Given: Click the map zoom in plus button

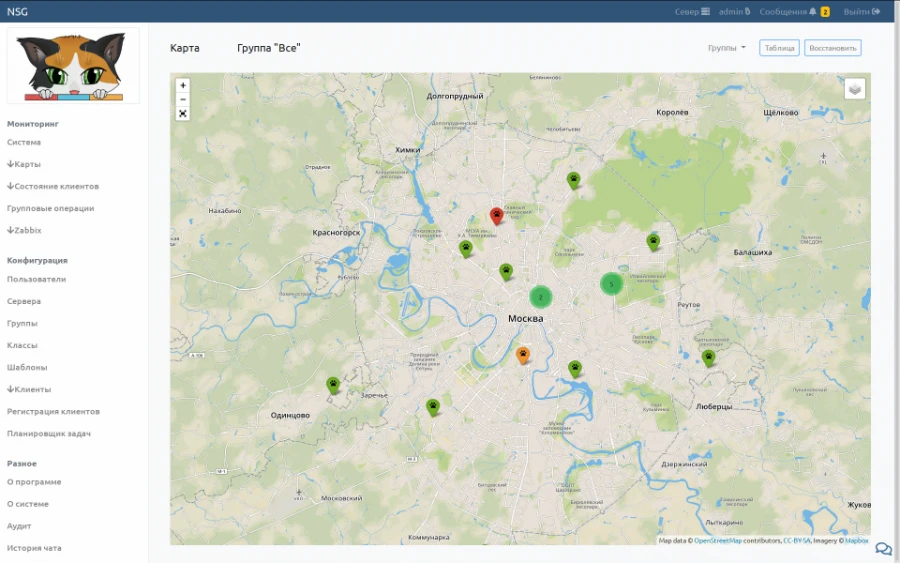Looking at the screenshot, I should [183, 86].
